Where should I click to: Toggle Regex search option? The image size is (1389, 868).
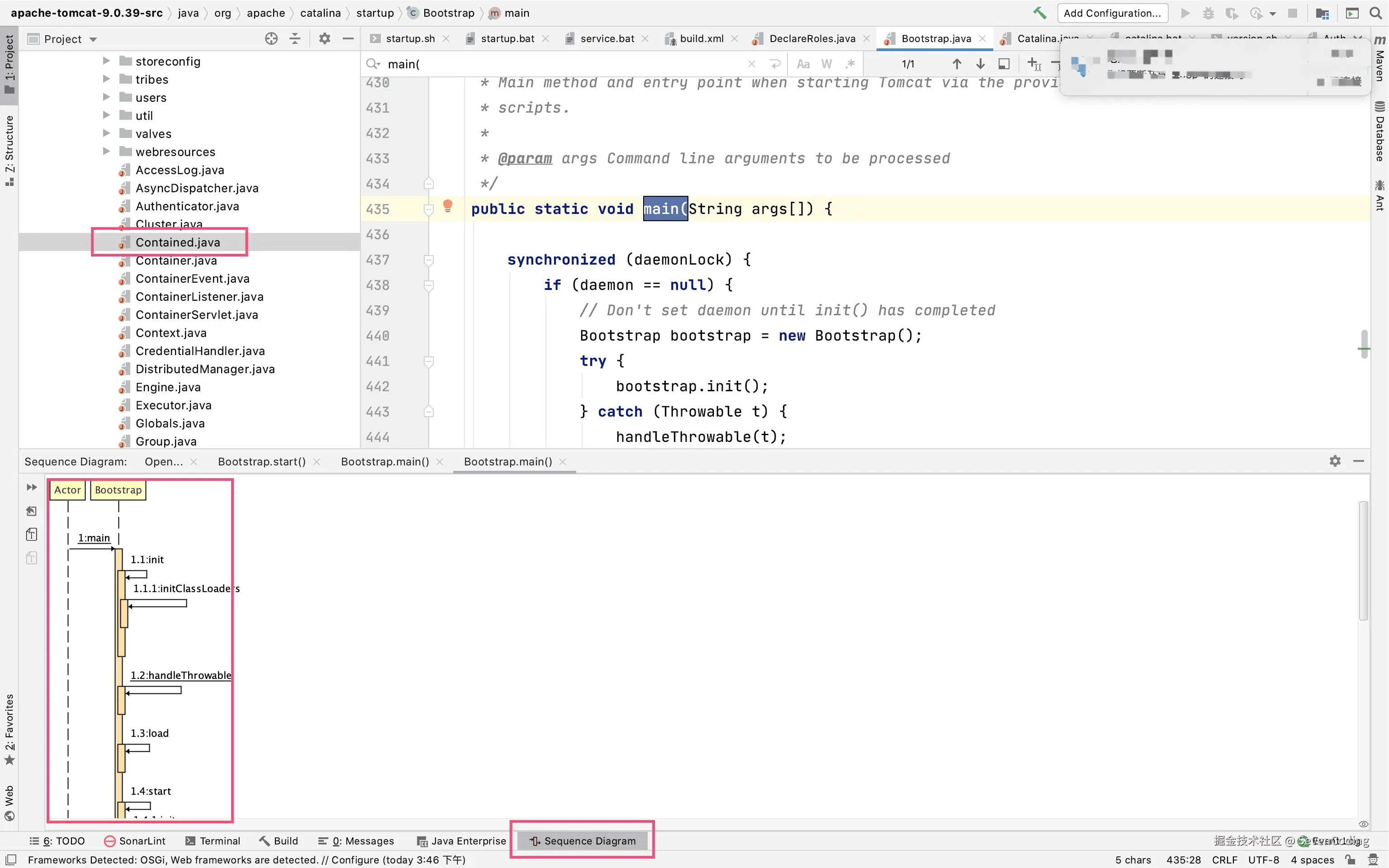tap(850, 64)
